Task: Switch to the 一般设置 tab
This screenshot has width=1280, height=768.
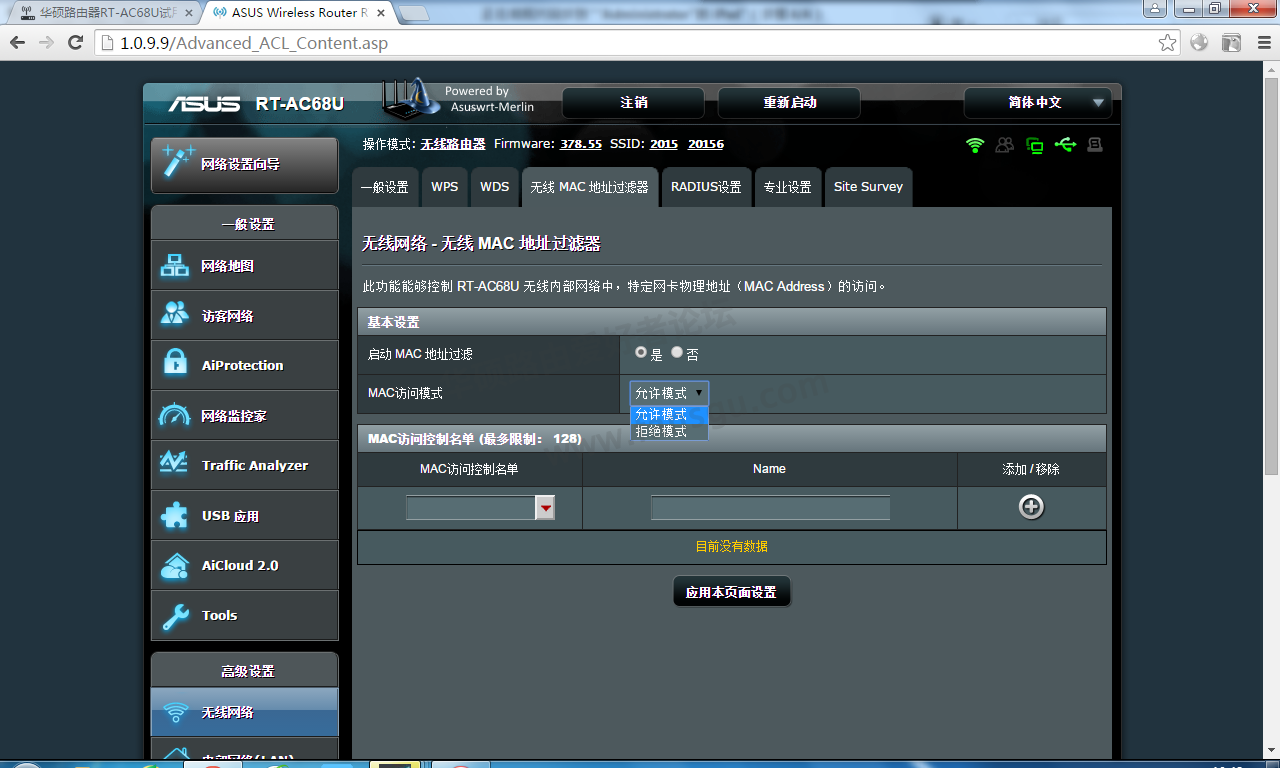Action: (385, 187)
